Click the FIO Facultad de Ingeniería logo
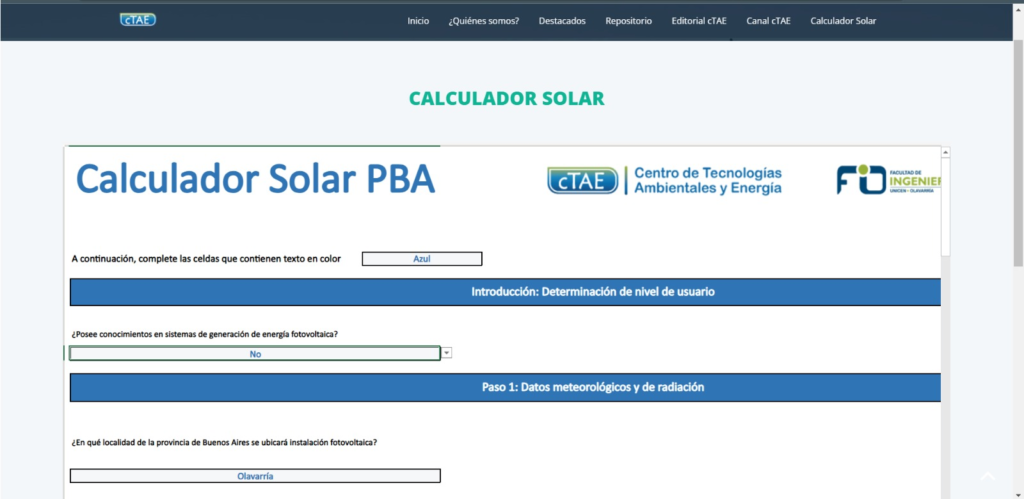This screenshot has width=1024, height=499. pyautogui.click(x=887, y=180)
